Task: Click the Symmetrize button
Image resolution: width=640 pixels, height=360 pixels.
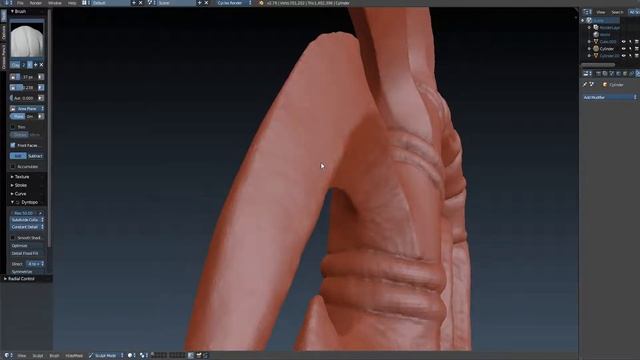Action: click(x=27, y=272)
